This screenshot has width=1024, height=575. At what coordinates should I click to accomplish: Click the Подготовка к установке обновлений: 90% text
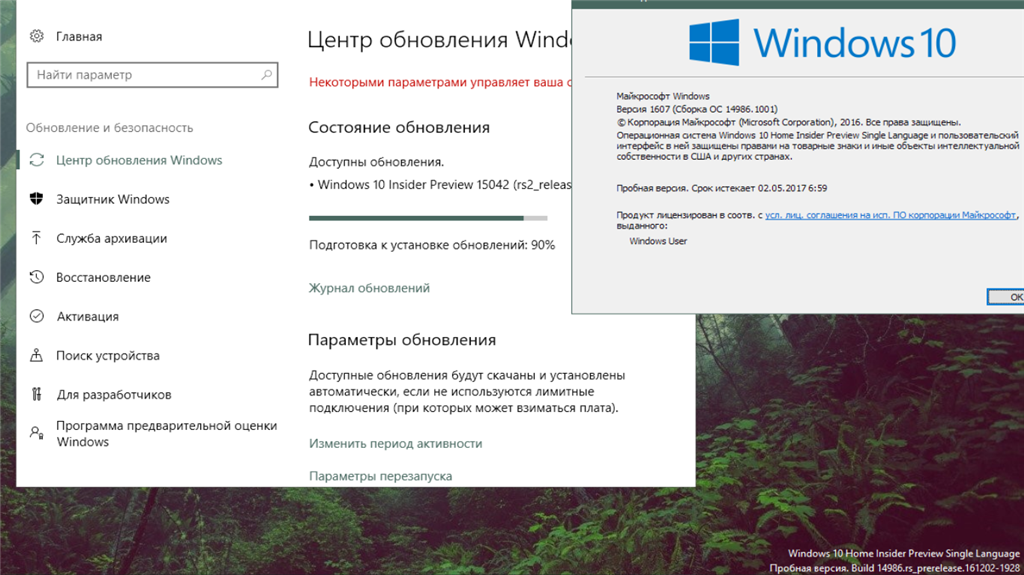pos(432,245)
